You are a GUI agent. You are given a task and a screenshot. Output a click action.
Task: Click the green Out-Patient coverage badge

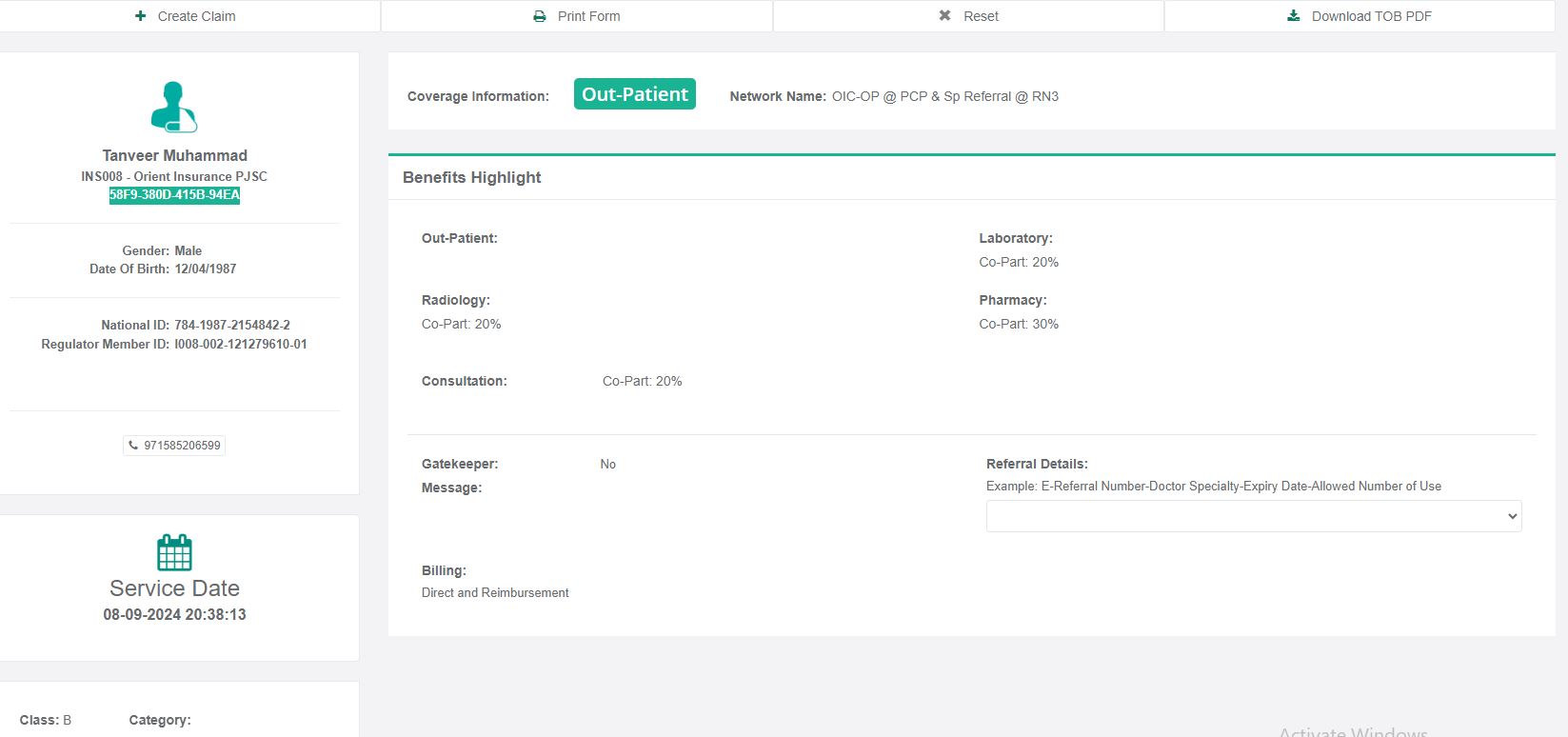point(634,94)
